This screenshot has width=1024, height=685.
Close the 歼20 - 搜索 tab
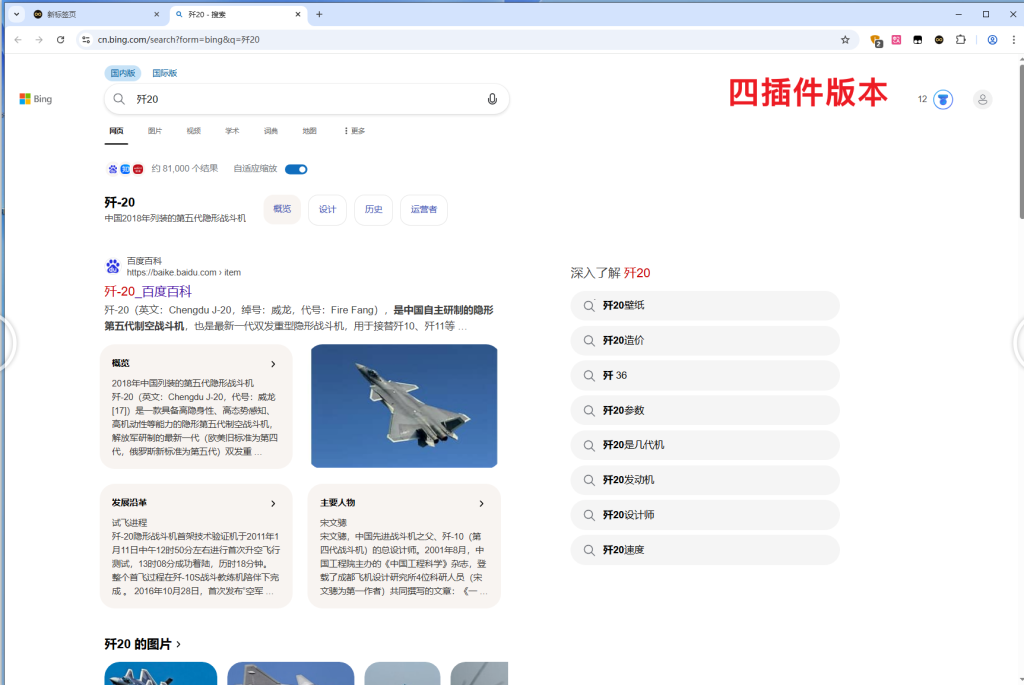298,14
